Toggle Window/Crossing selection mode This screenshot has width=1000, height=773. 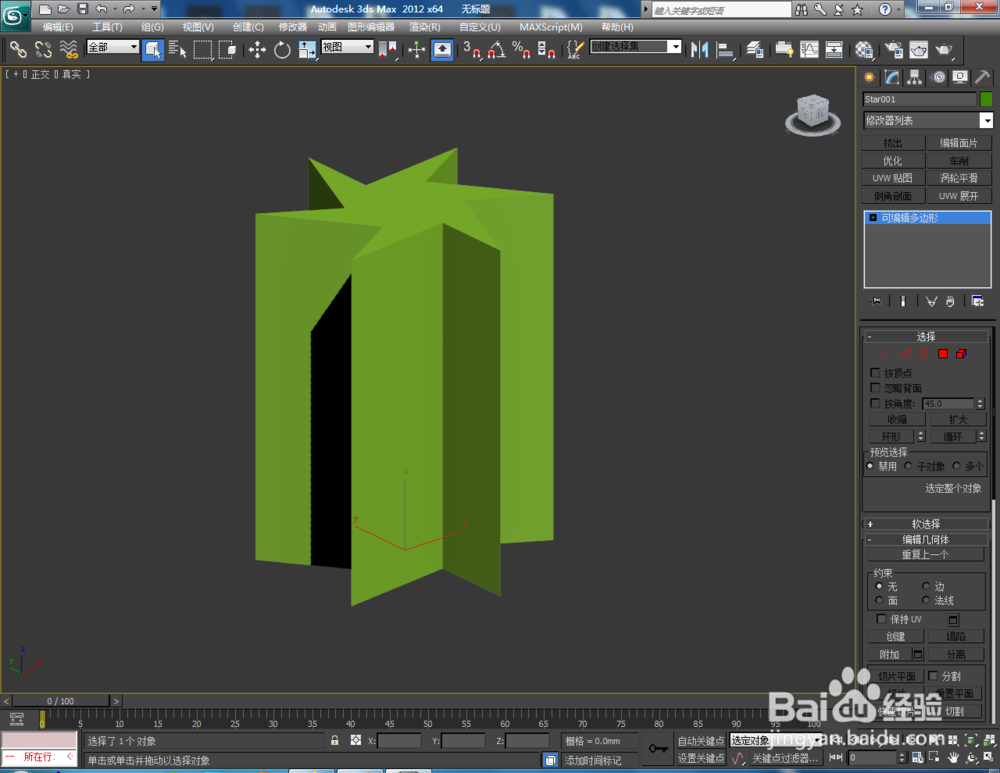tap(227, 49)
